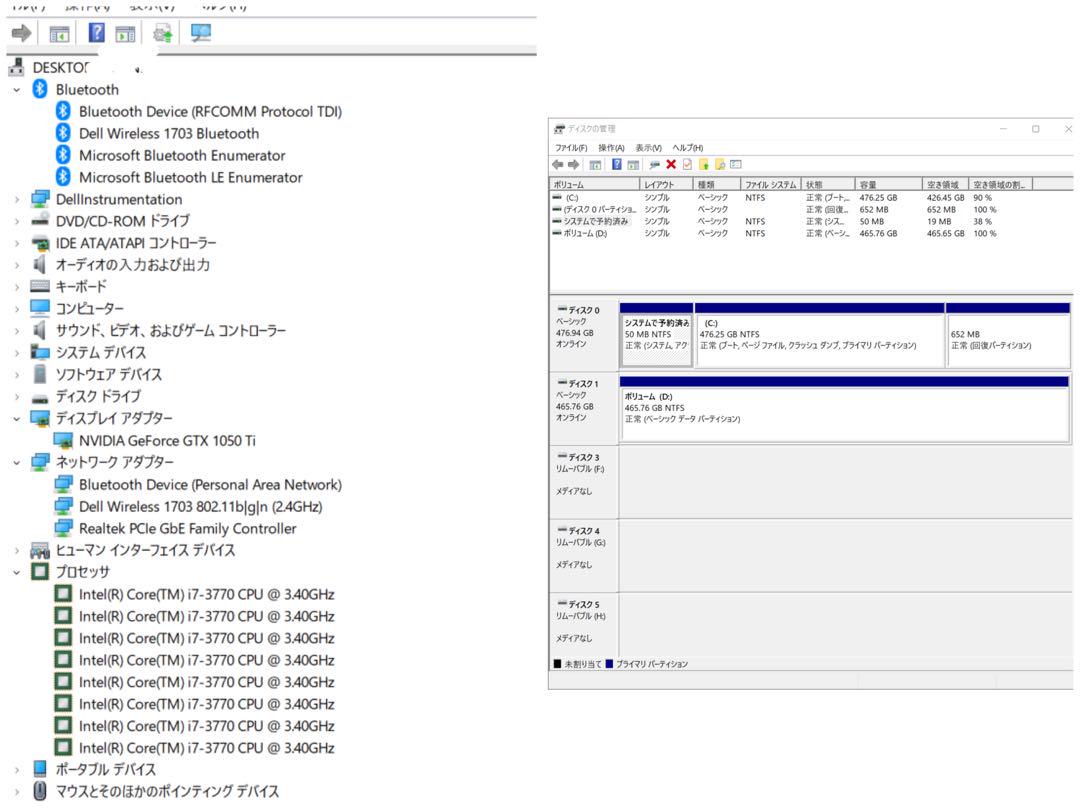
Task: Collapse the ディスプレイ アダプター node
Action: (x=17, y=419)
